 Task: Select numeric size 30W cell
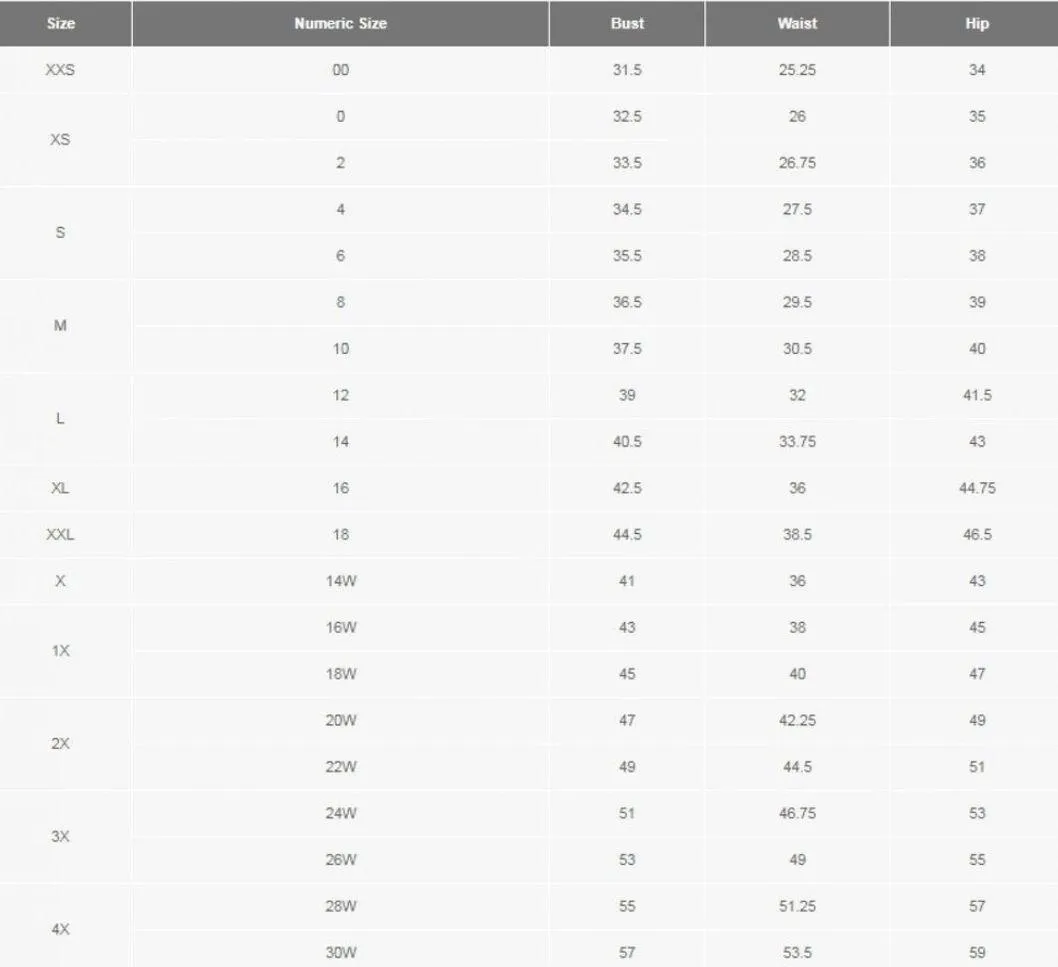[x=341, y=953]
